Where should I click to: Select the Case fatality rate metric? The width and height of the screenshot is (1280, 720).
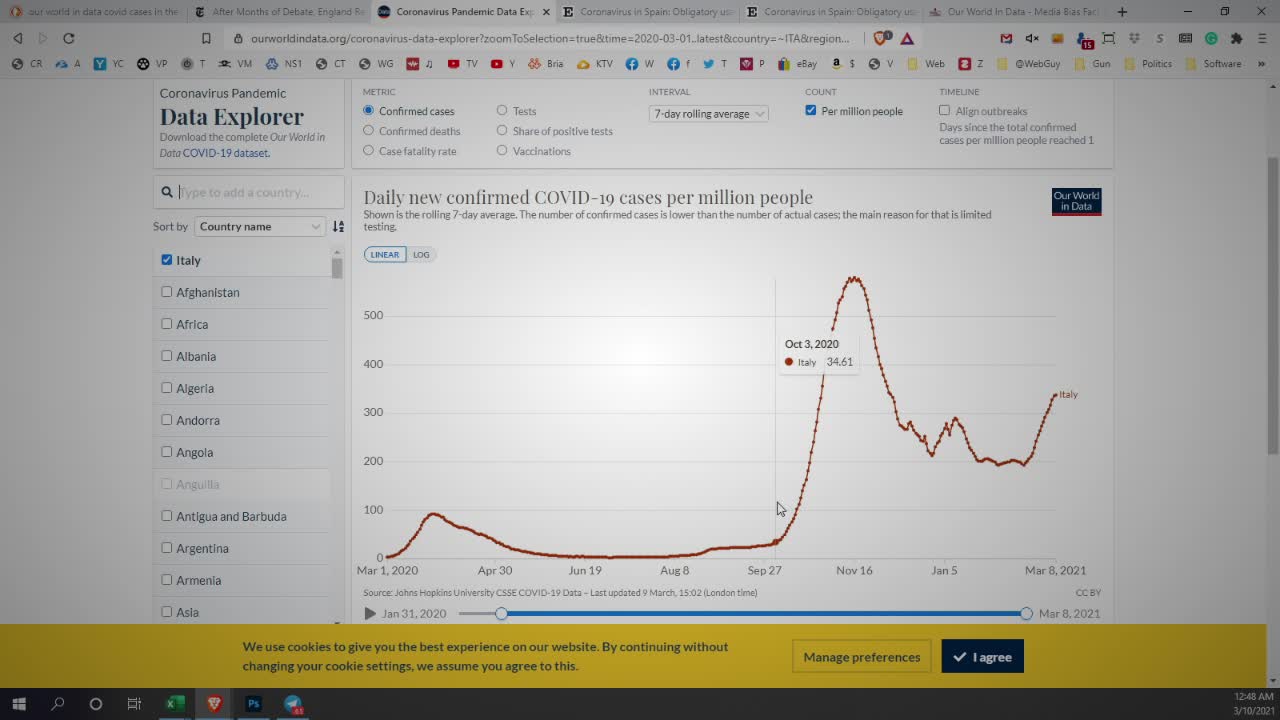tap(409, 151)
